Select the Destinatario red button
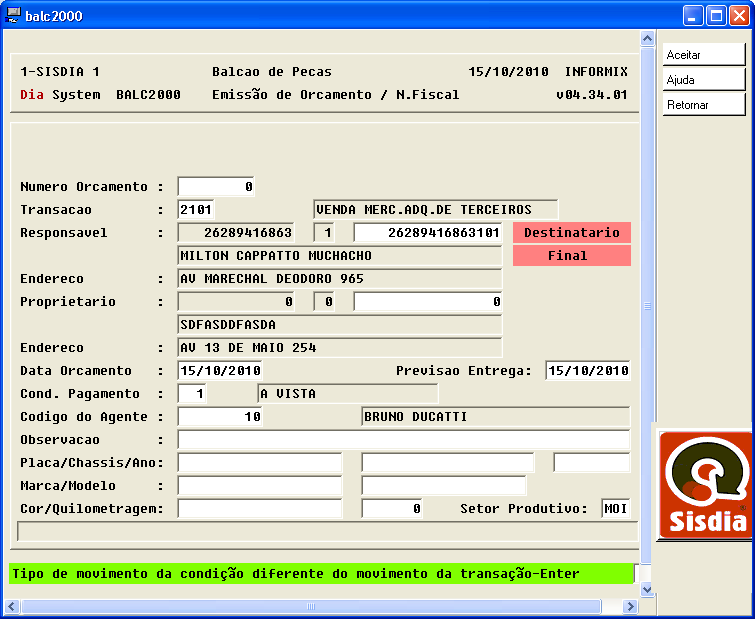 point(572,232)
